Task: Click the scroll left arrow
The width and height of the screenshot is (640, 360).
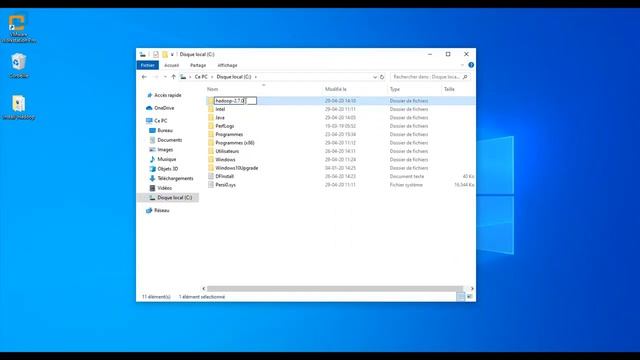Action: pos(204,289)
